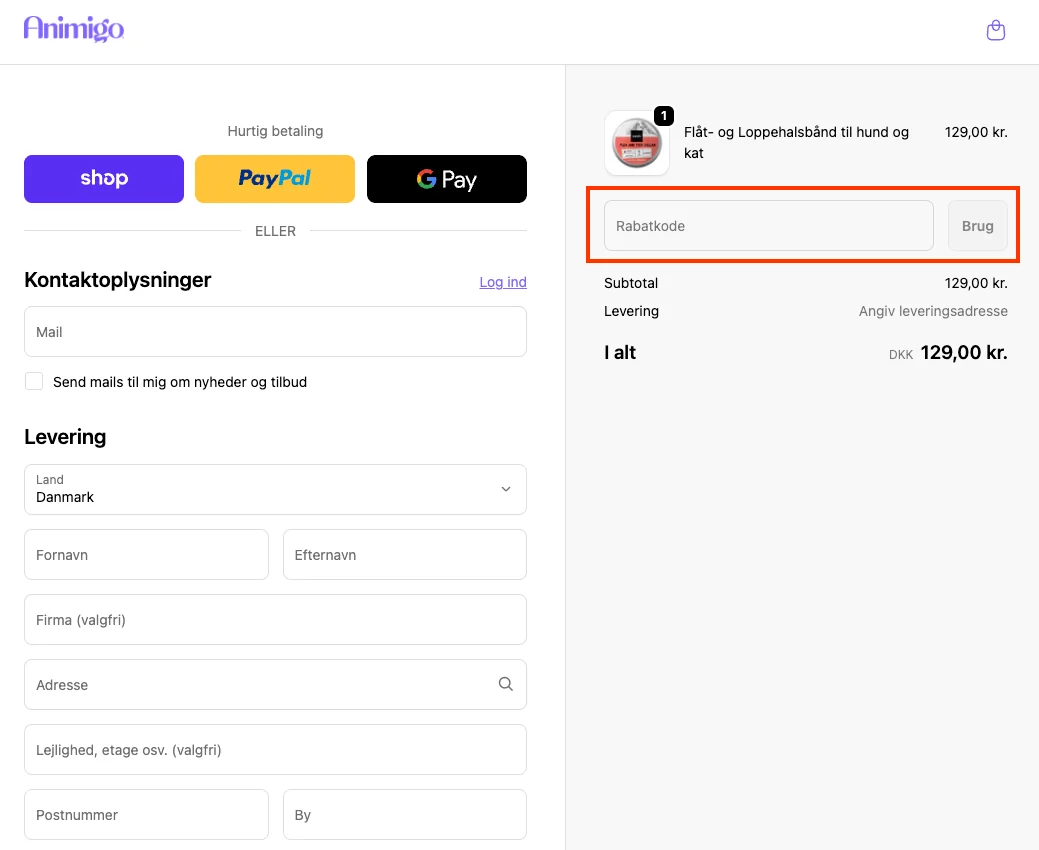The image size is (1039, 850).
Task: Tick the news and offers email checkbox
Action: tap(34, 381)
